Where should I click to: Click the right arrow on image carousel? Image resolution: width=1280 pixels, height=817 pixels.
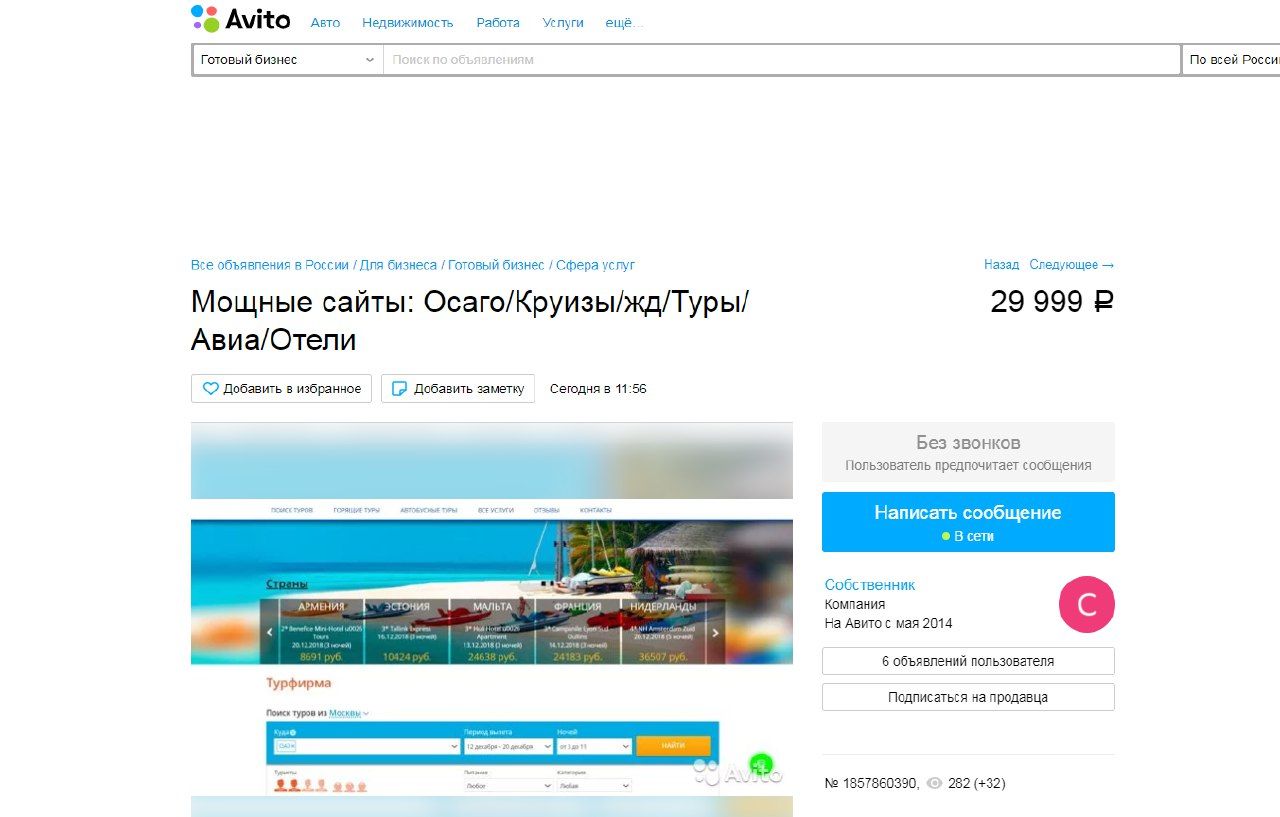[x=715, y=632]
